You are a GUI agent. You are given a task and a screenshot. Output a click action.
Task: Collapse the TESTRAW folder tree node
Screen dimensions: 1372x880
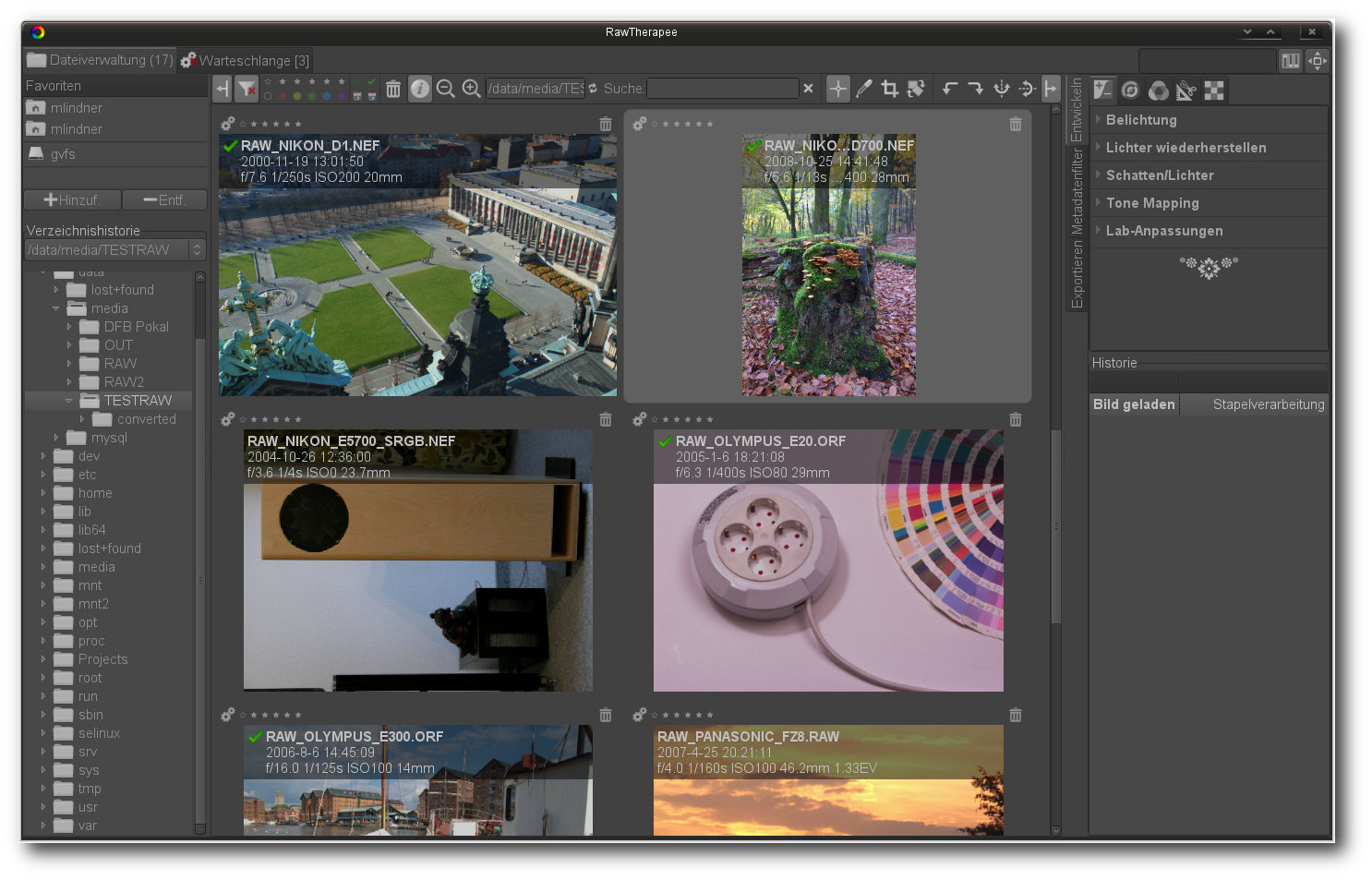coord(69,401)
